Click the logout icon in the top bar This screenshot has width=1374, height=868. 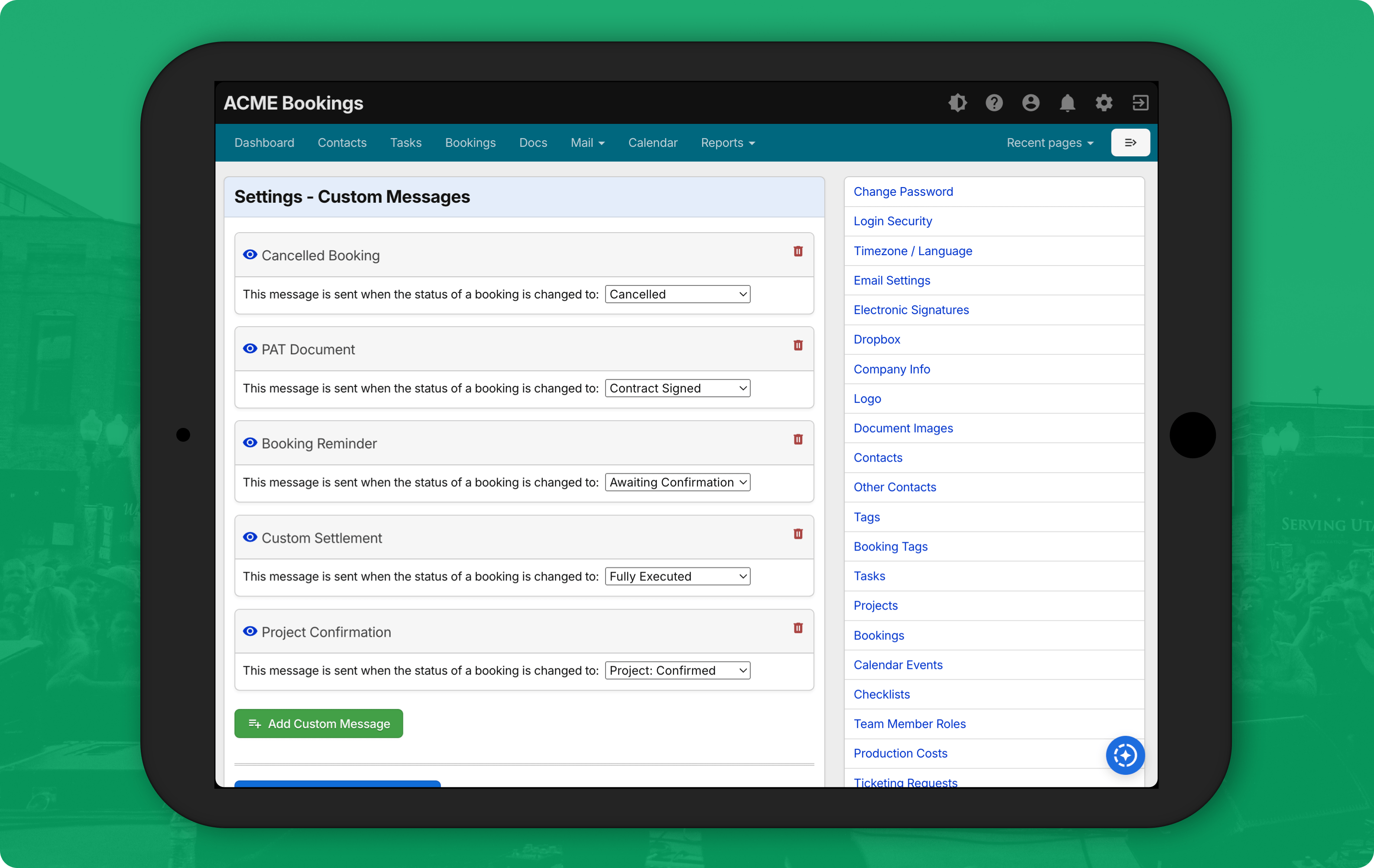point(1140,103)
